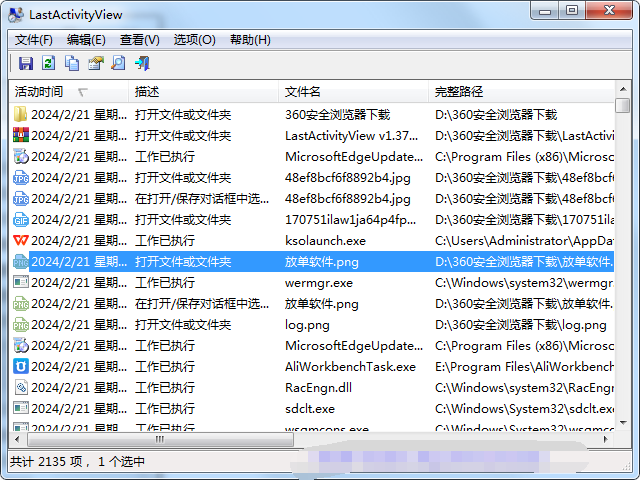Click the Exit toolbar icon
640x480 pixels.
coord(142,63)
